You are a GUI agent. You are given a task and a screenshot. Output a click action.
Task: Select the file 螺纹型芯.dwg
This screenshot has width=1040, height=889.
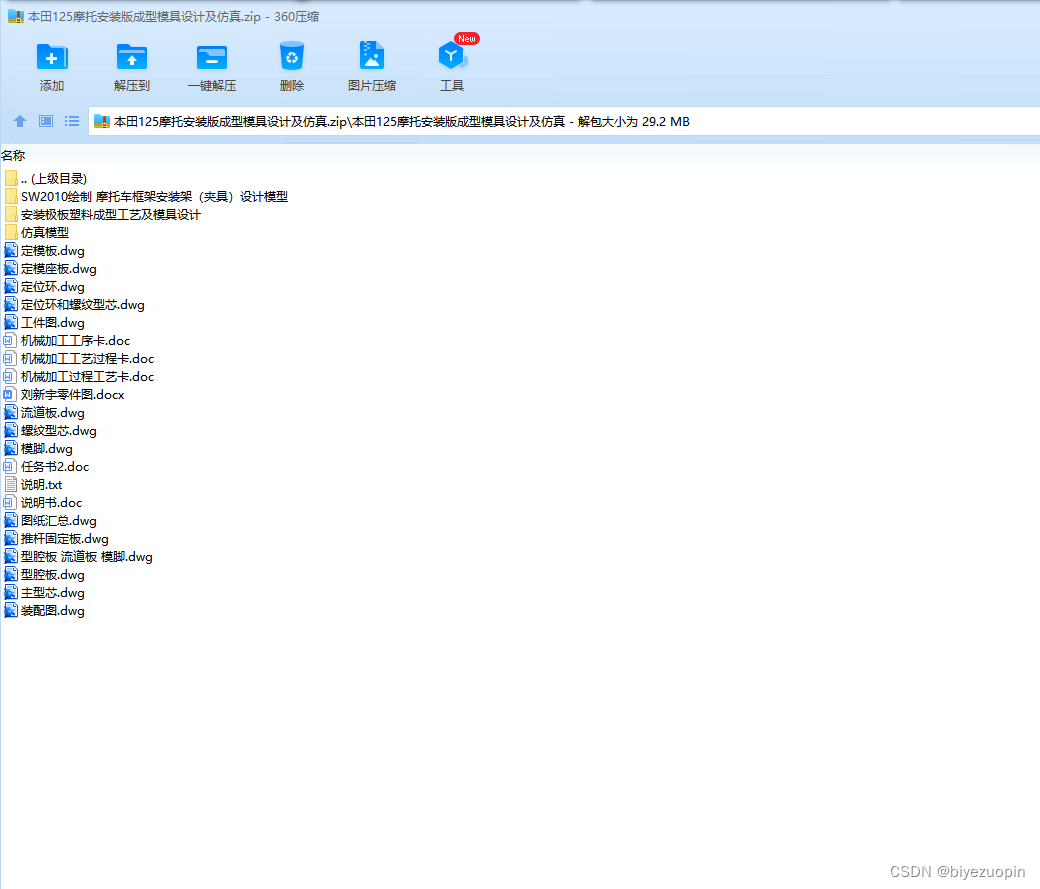59,431
